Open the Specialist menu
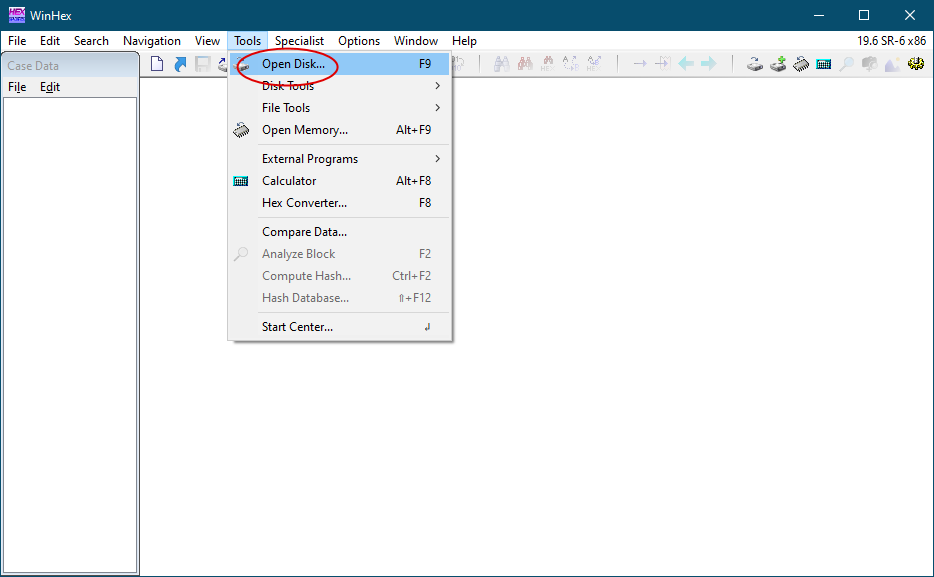Screen dimensions: 934x577 tap(300, 41)
